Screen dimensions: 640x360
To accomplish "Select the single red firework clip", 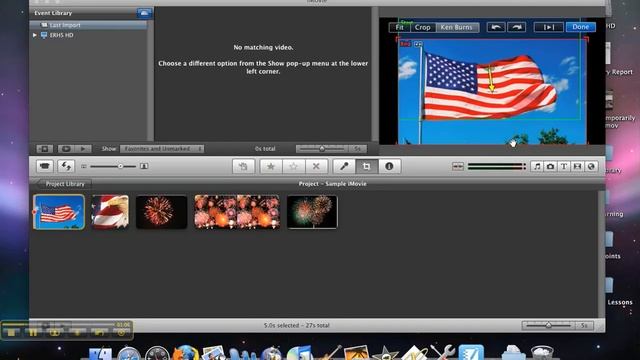I will click(161, 212).
